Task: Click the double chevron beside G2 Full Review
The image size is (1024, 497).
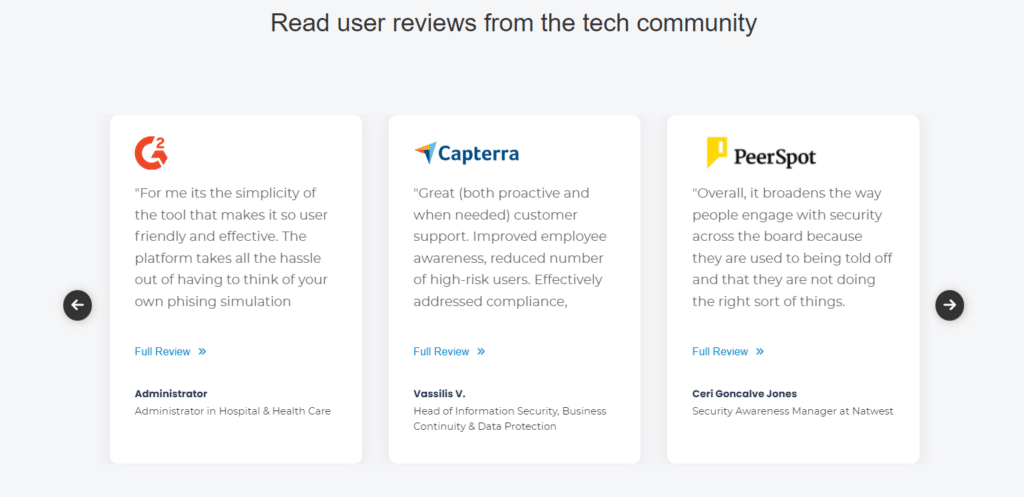Action: [x=202, y=351]
